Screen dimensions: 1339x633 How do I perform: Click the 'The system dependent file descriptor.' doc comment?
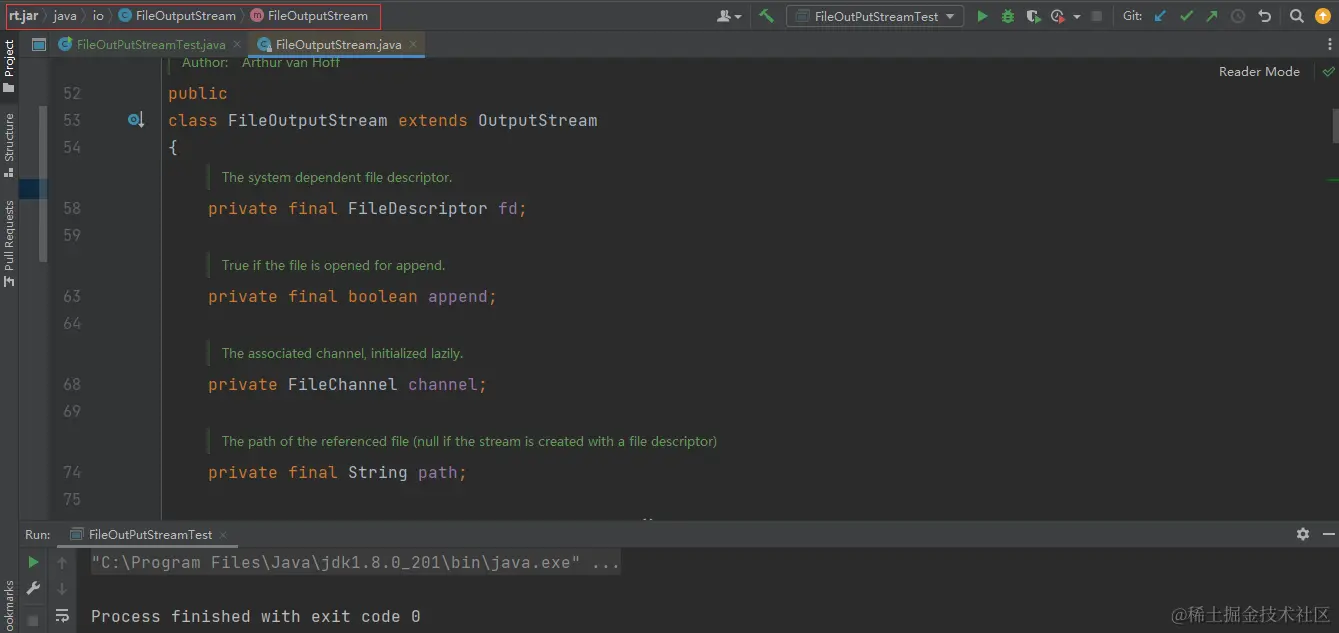tap(337, 177)
